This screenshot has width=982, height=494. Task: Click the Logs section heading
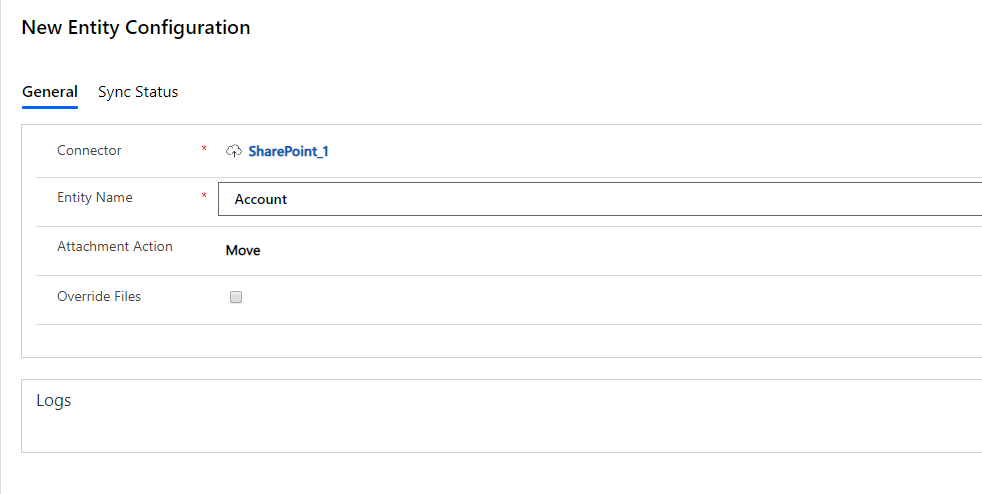[54, 400]
